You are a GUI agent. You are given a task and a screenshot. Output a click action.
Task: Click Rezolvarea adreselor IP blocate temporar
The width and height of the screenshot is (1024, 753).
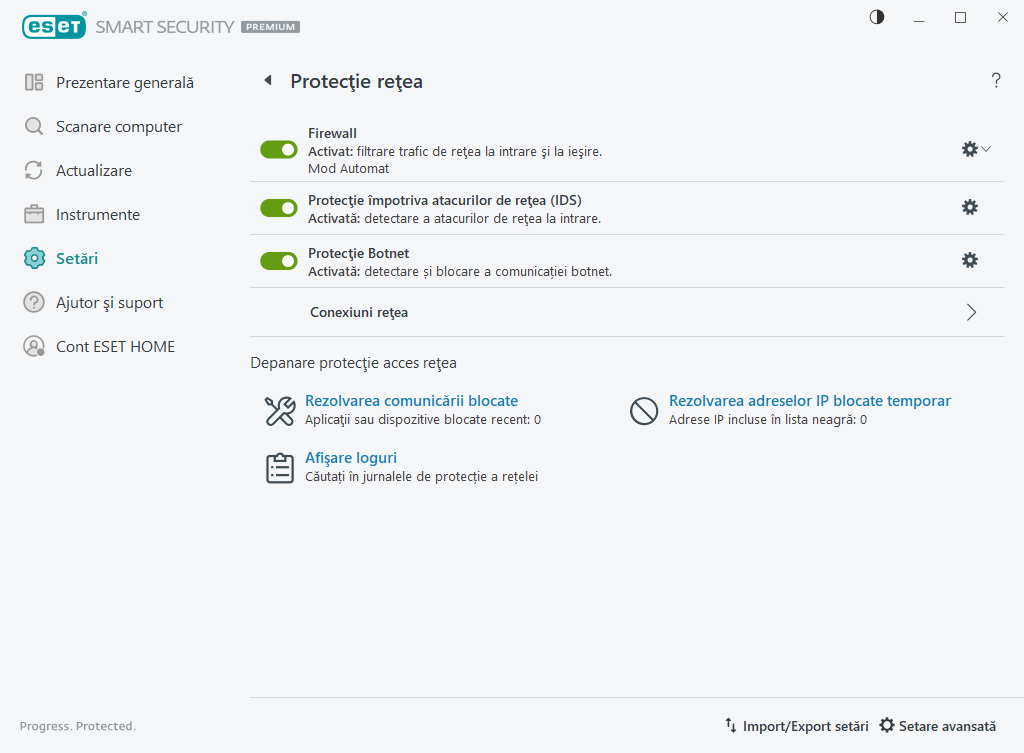click(x=809, y=401)
